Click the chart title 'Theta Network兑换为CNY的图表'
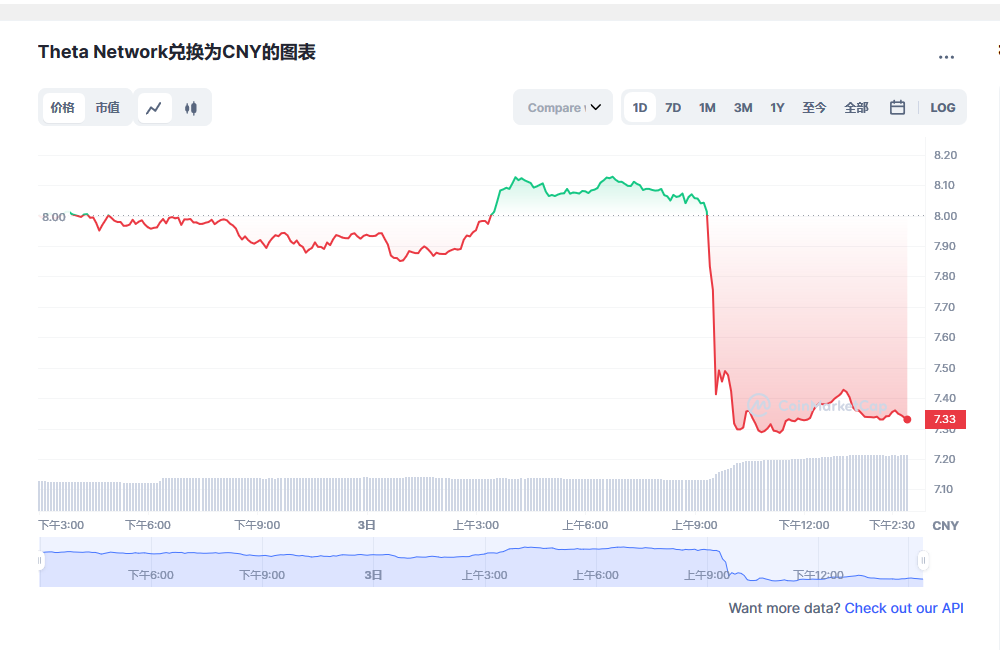Image resolution: width=1000 pixels, height=650 pixels. tap(177, 52)
